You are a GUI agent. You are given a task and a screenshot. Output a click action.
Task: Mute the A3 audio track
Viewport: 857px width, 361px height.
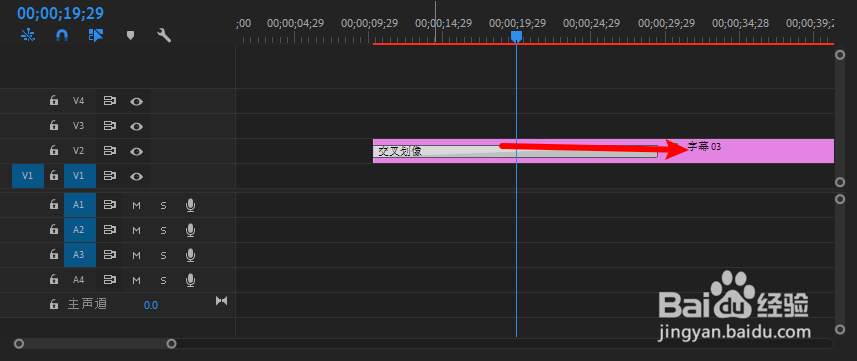[x=137, y=255]
